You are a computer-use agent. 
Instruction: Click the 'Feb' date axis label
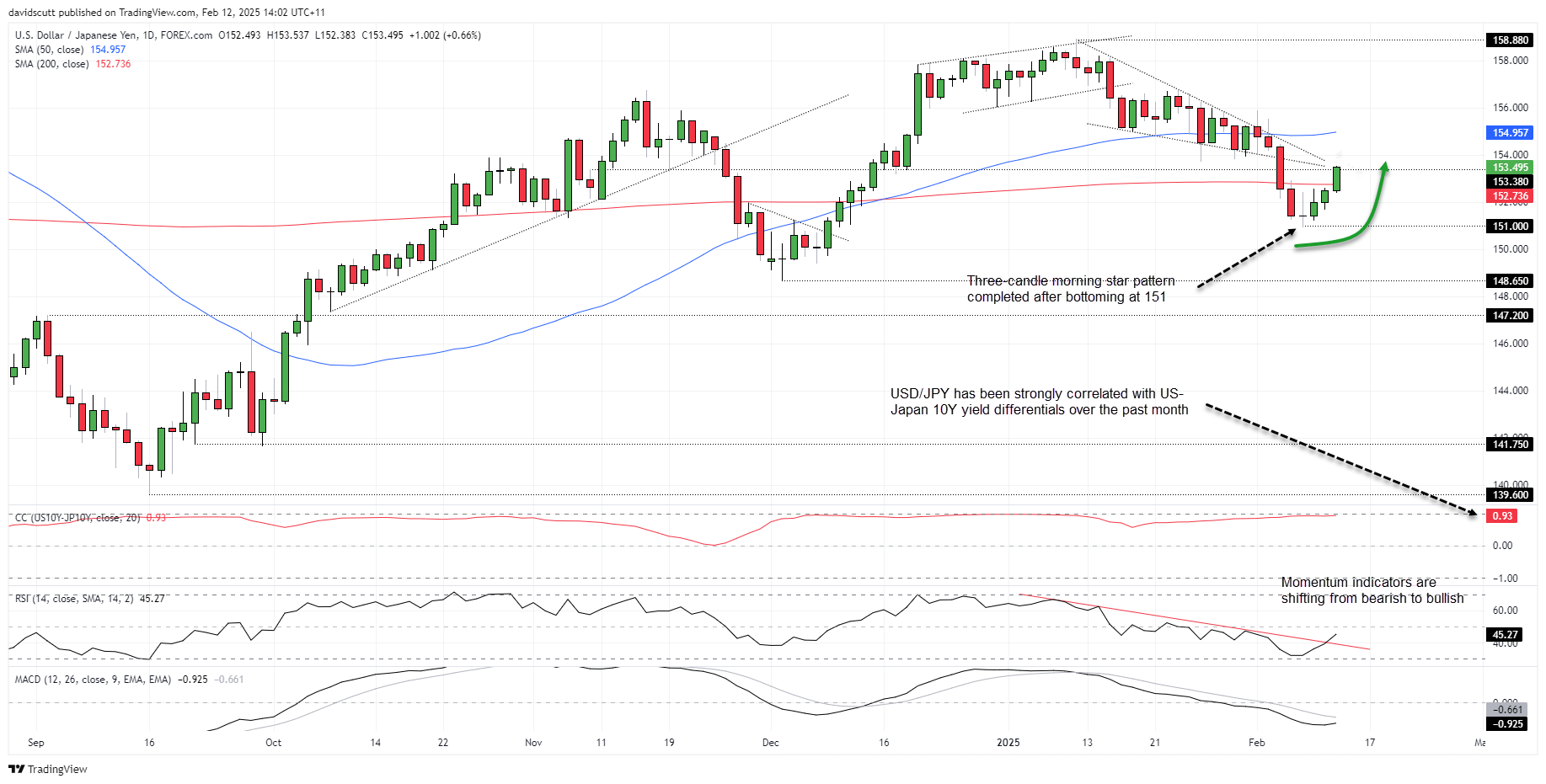click(1256, 743)
